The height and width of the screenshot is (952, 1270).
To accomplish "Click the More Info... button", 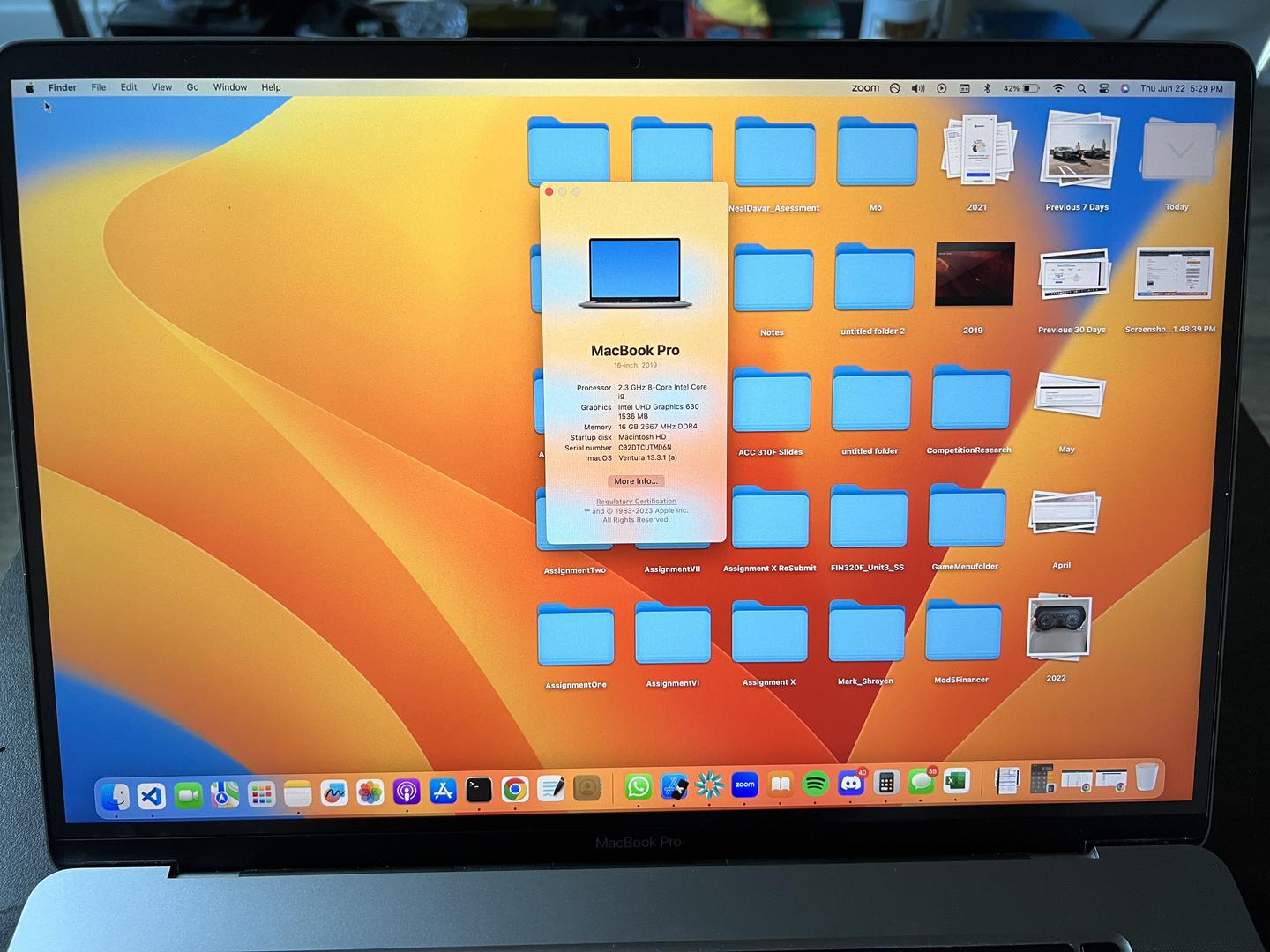I will coord(636,481).
